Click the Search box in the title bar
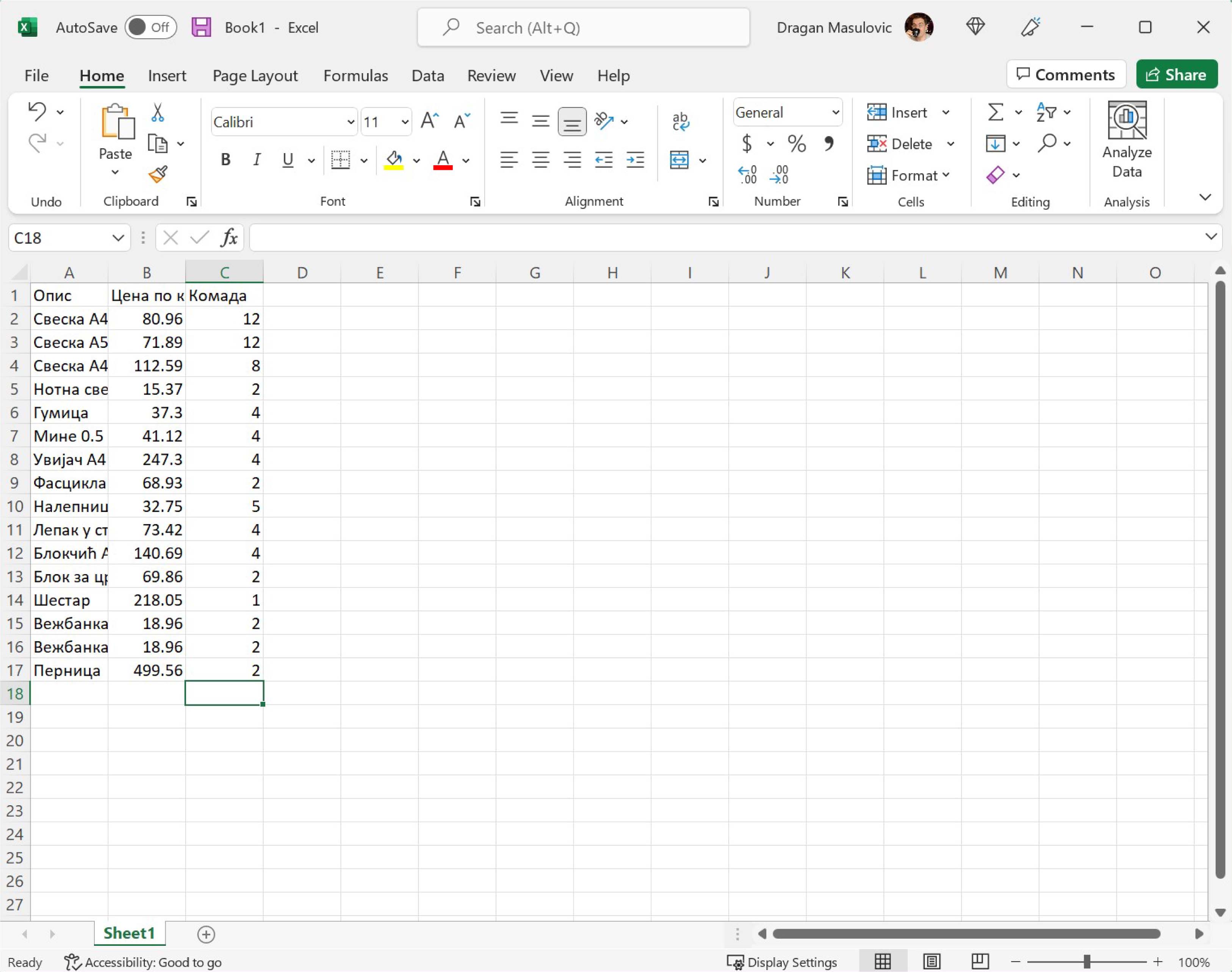Viewport: 1232px width, 972px height. tap(583, 27)
